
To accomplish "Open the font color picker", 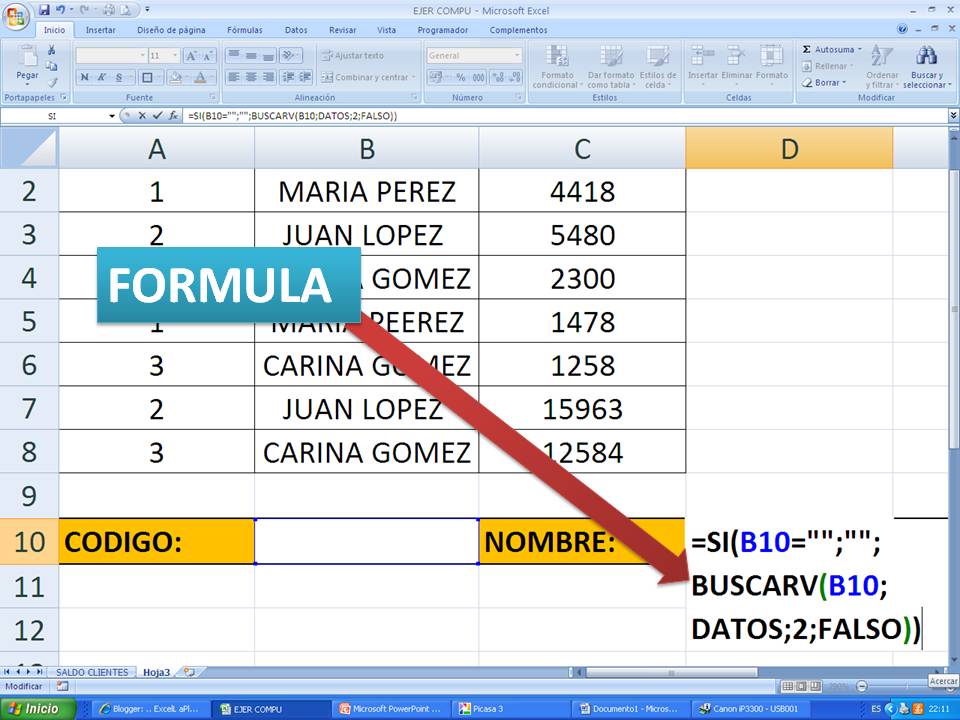I will pyautogui.click(x=200, y=77).
